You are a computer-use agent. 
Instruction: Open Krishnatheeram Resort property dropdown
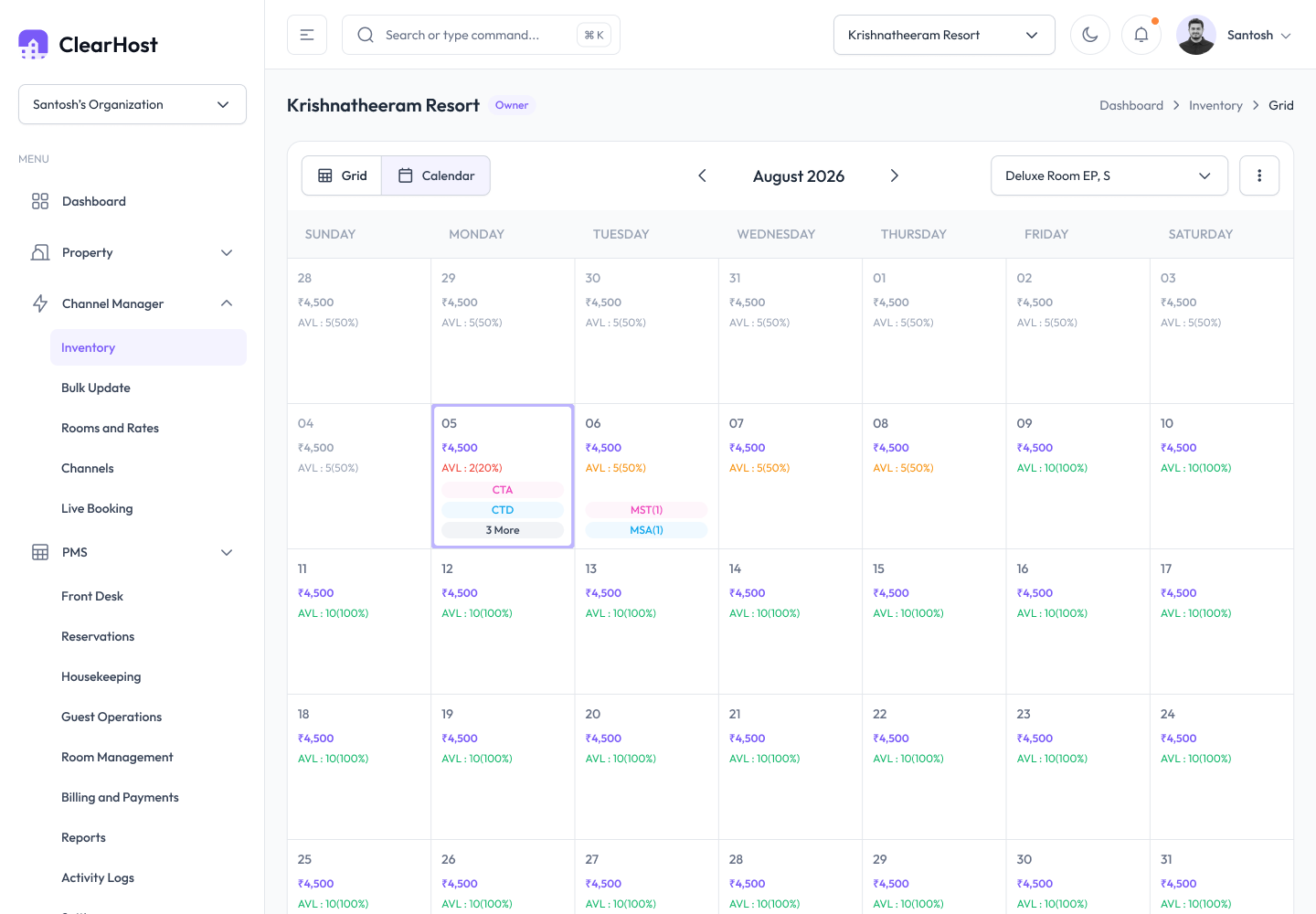pyautogui.click(x=944, y=35)
